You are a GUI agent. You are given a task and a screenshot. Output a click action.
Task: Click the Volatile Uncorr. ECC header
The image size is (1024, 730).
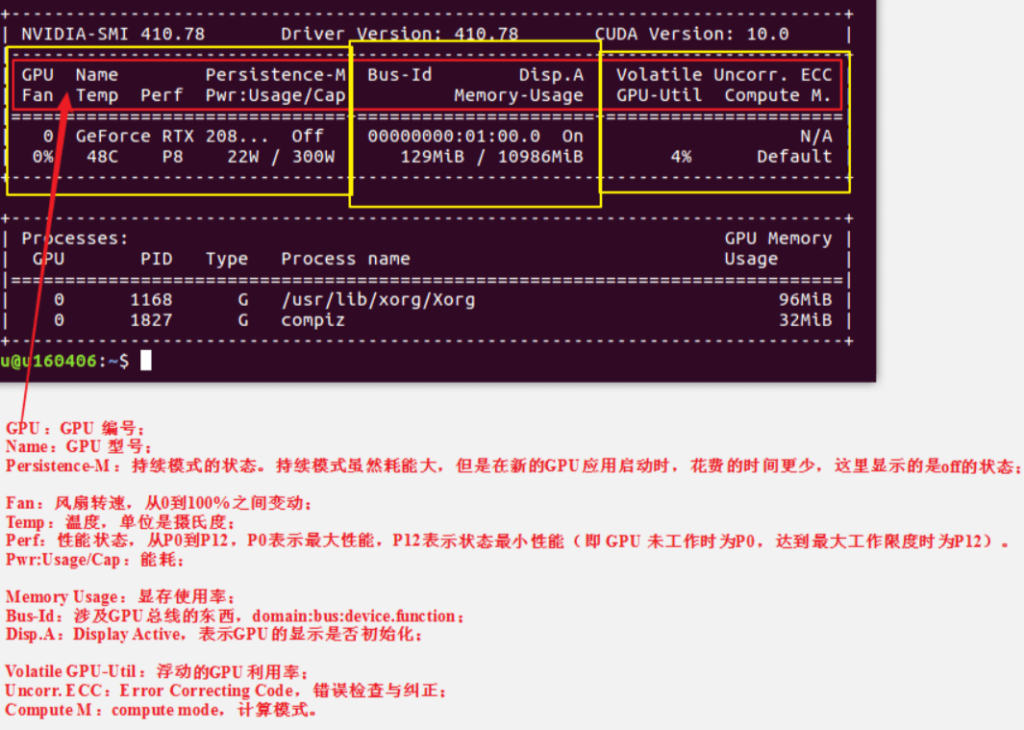tap(724, 75)
